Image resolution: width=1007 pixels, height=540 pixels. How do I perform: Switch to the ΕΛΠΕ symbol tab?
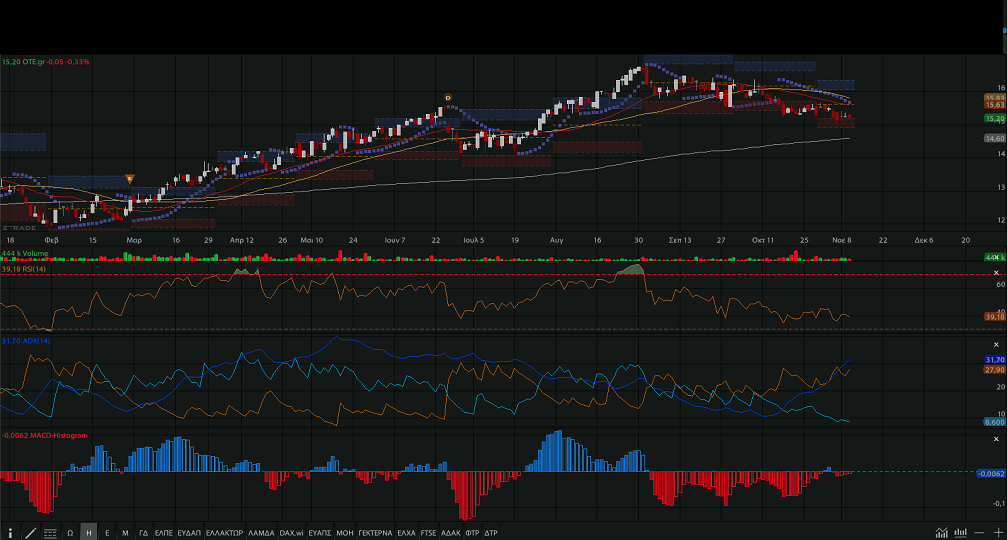point(164,533)
